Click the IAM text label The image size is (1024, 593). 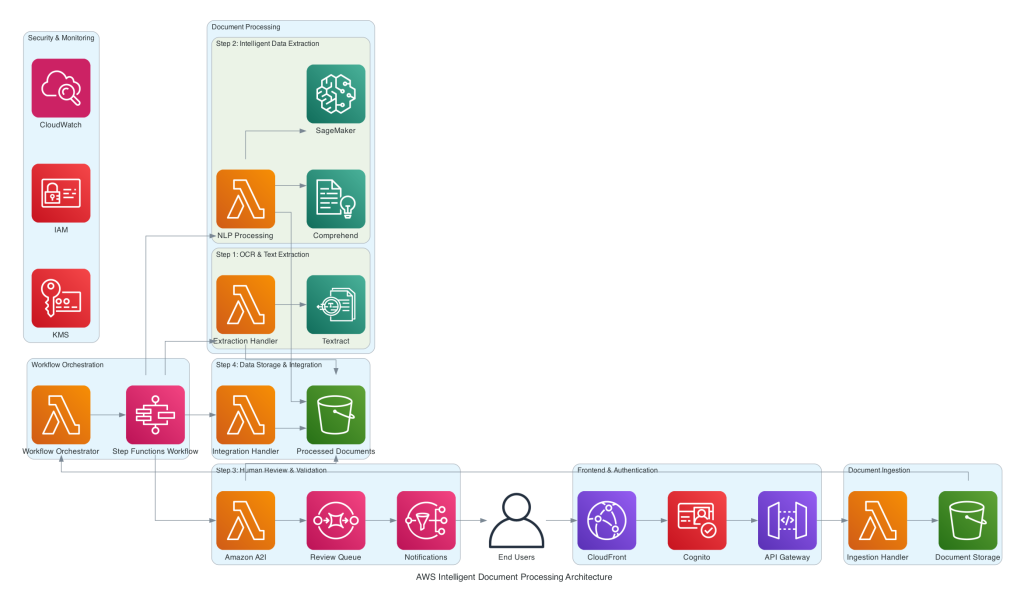click(61, 230)
